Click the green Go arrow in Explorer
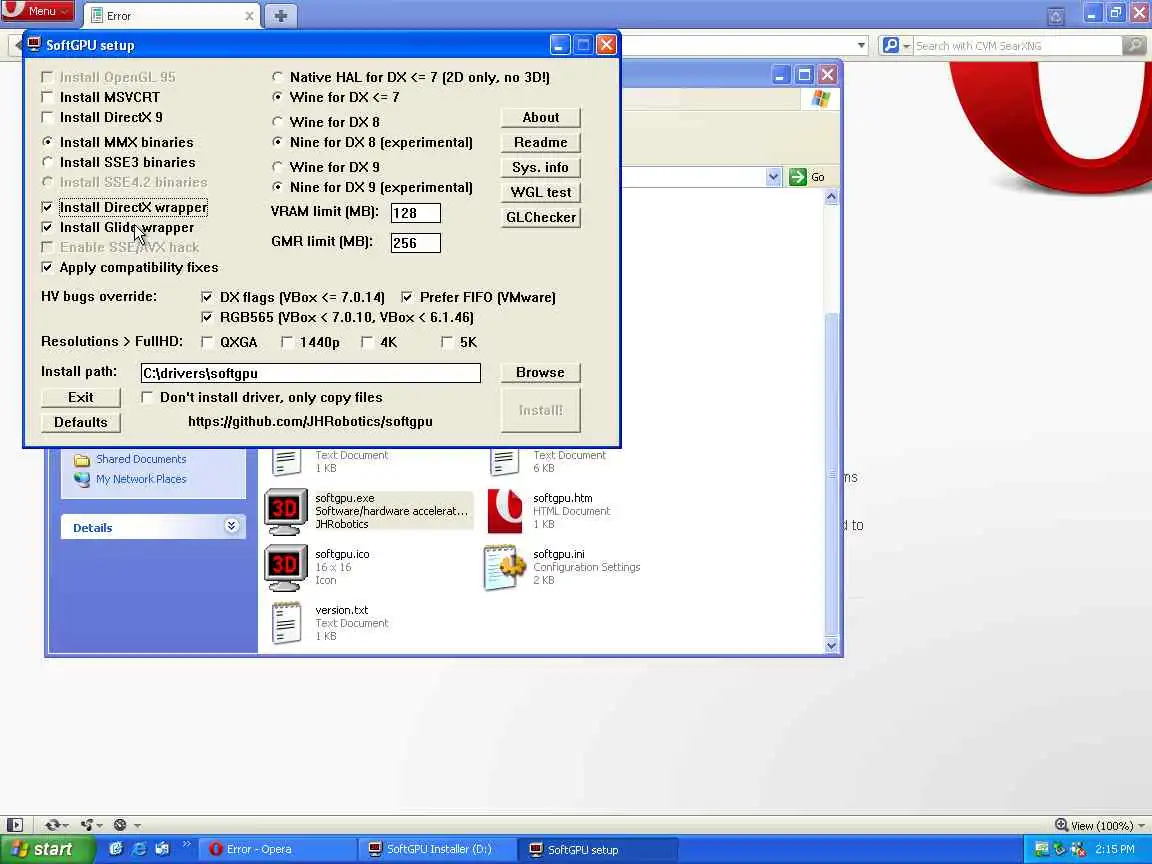The image size is (1152, 864). (798, 177)
